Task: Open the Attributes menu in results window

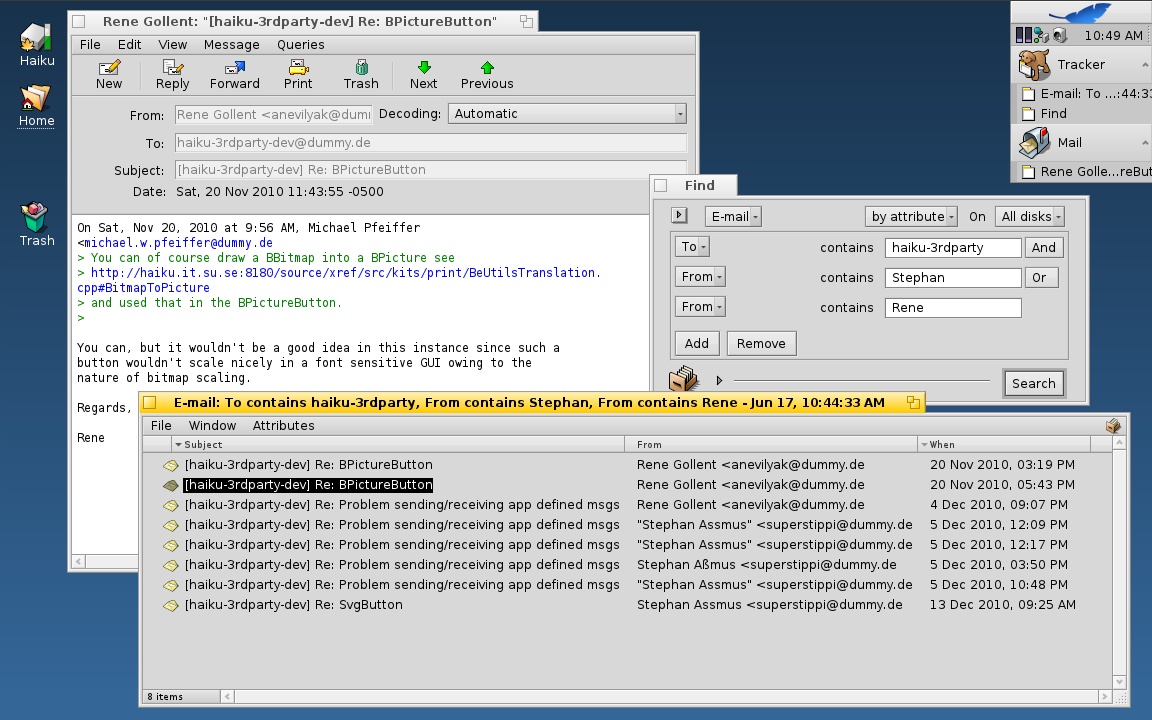Action: click(283, 425)
